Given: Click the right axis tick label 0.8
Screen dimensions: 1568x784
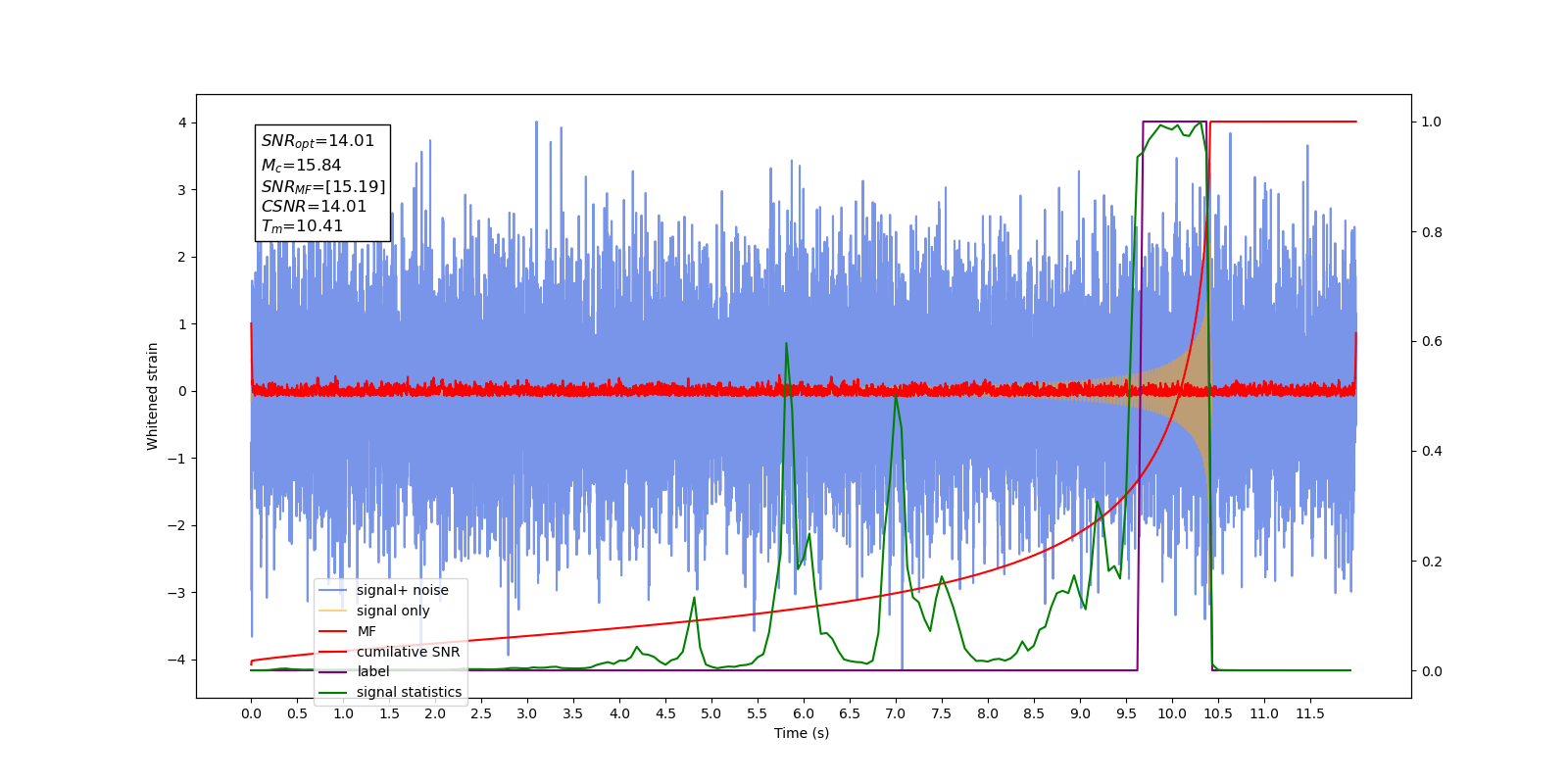Looking at the screenshot, I should 1432,232.
